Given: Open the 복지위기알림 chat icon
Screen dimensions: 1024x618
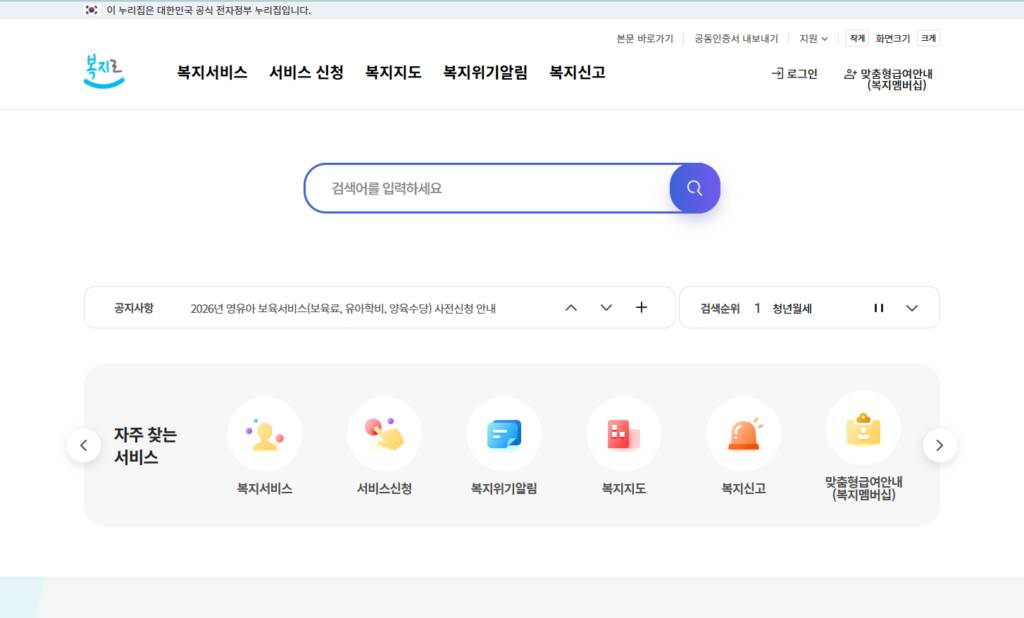Looking at the screenshot, I should [504, 435].
